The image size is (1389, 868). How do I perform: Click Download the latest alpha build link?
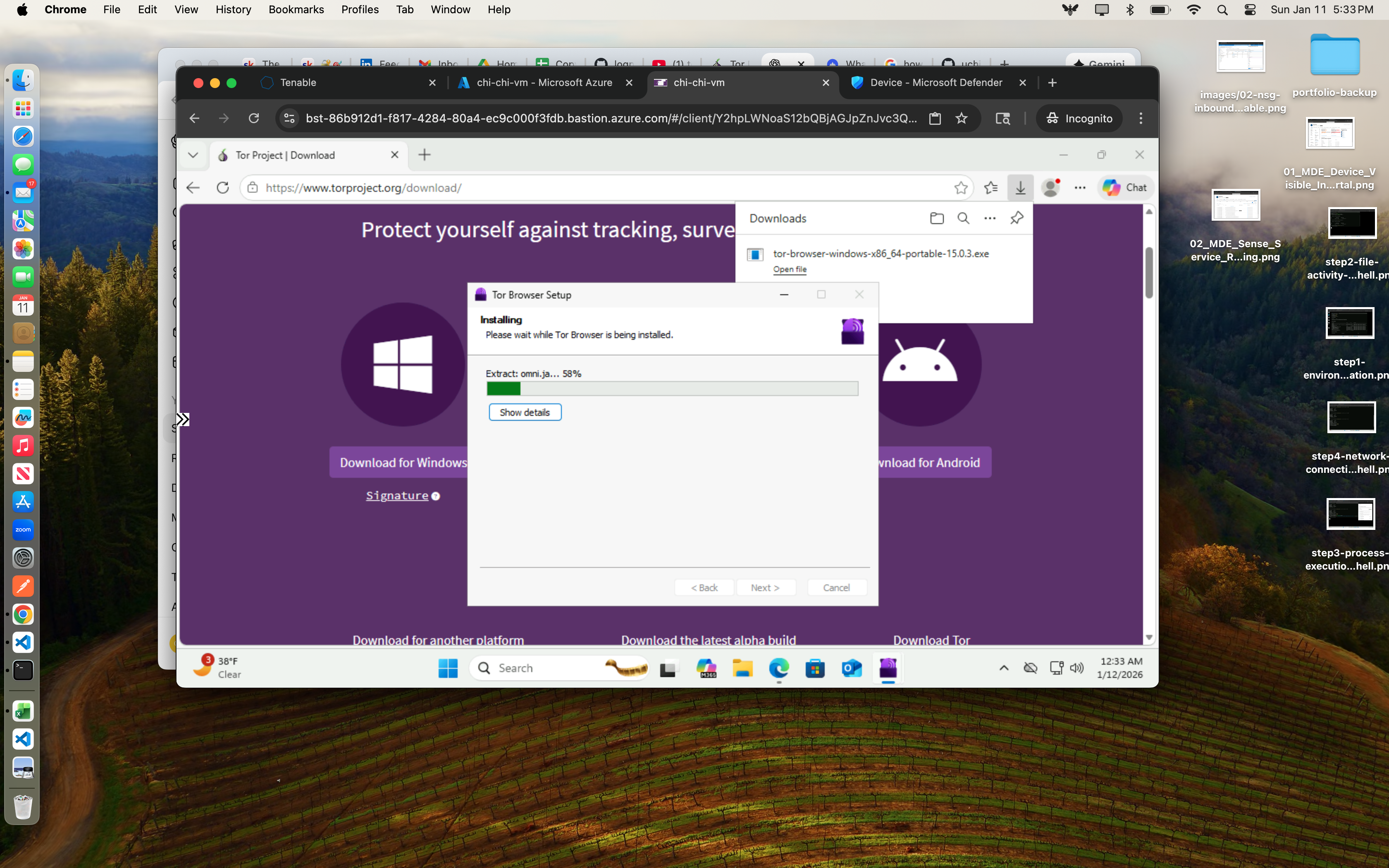point(708,639)
